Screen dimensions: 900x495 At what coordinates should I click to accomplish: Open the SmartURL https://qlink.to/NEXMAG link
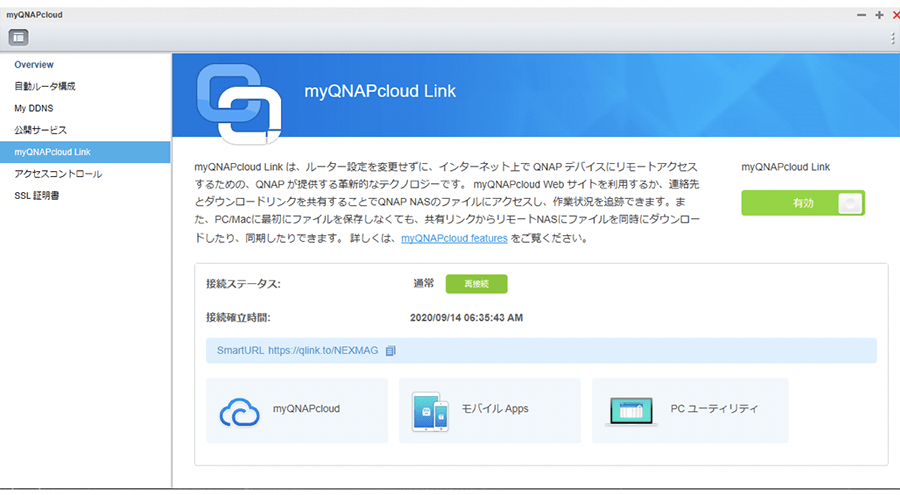(297, 350)
